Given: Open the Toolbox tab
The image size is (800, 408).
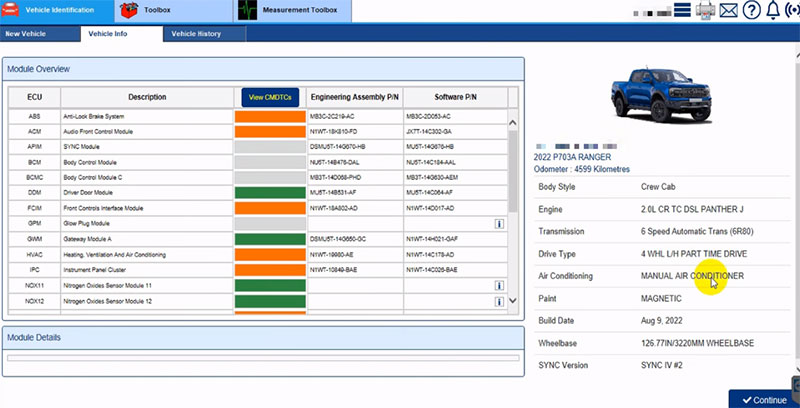Looking at the screenshot, I should 173,11.
